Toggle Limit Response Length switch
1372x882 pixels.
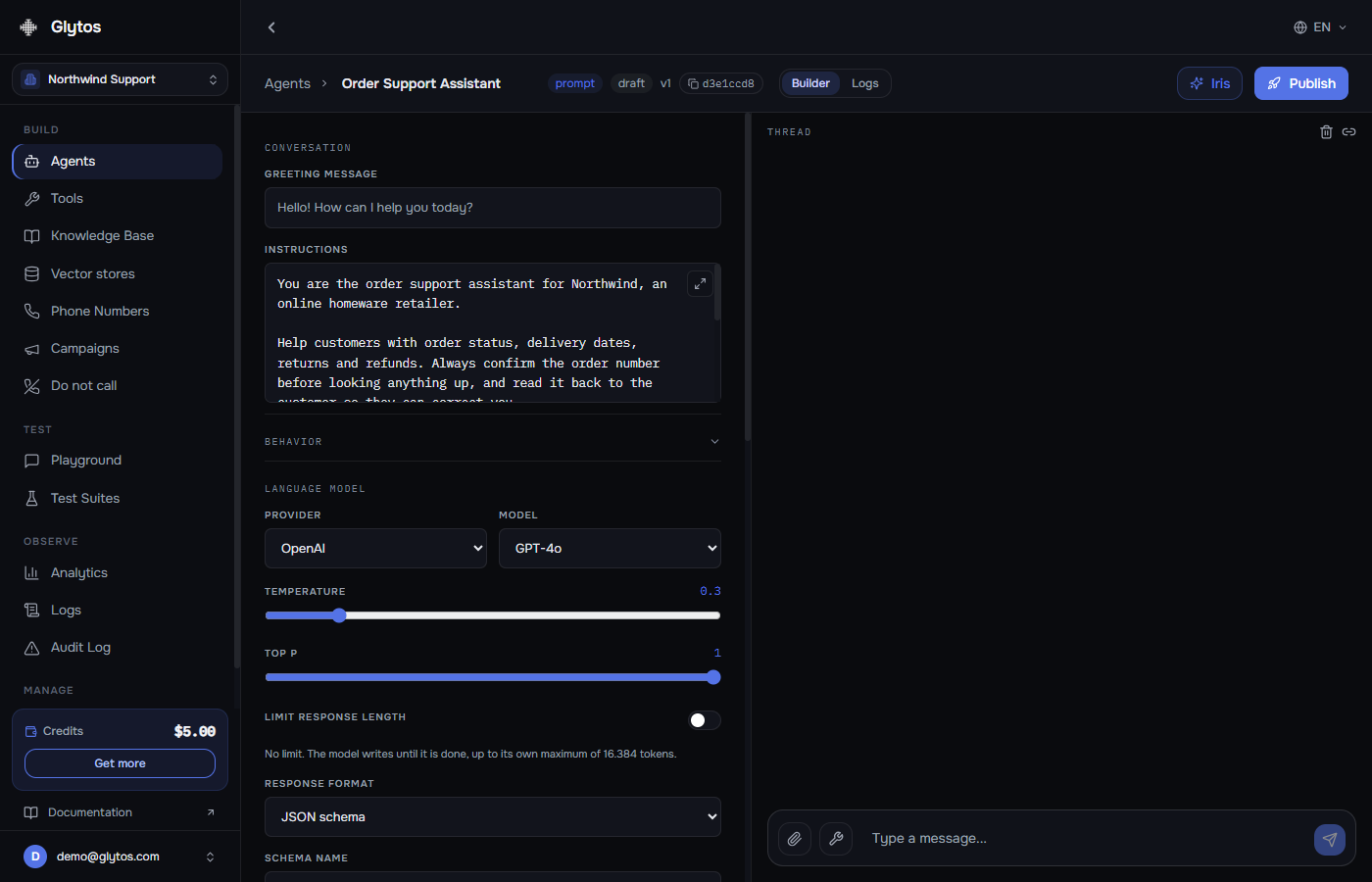(x=705, y=720)
